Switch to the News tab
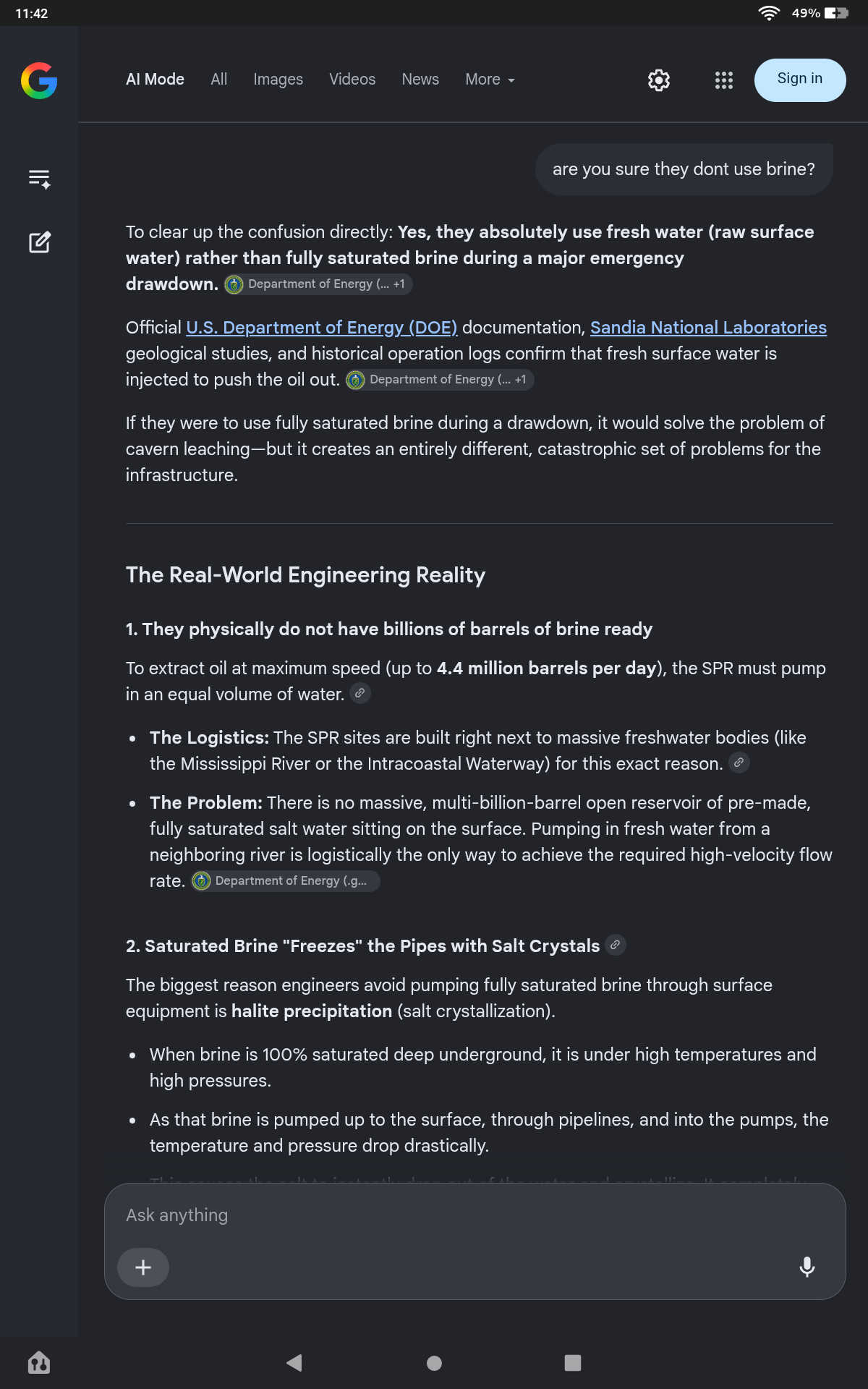The height and width of the screenshot is (1389, 868). (420, 80)
